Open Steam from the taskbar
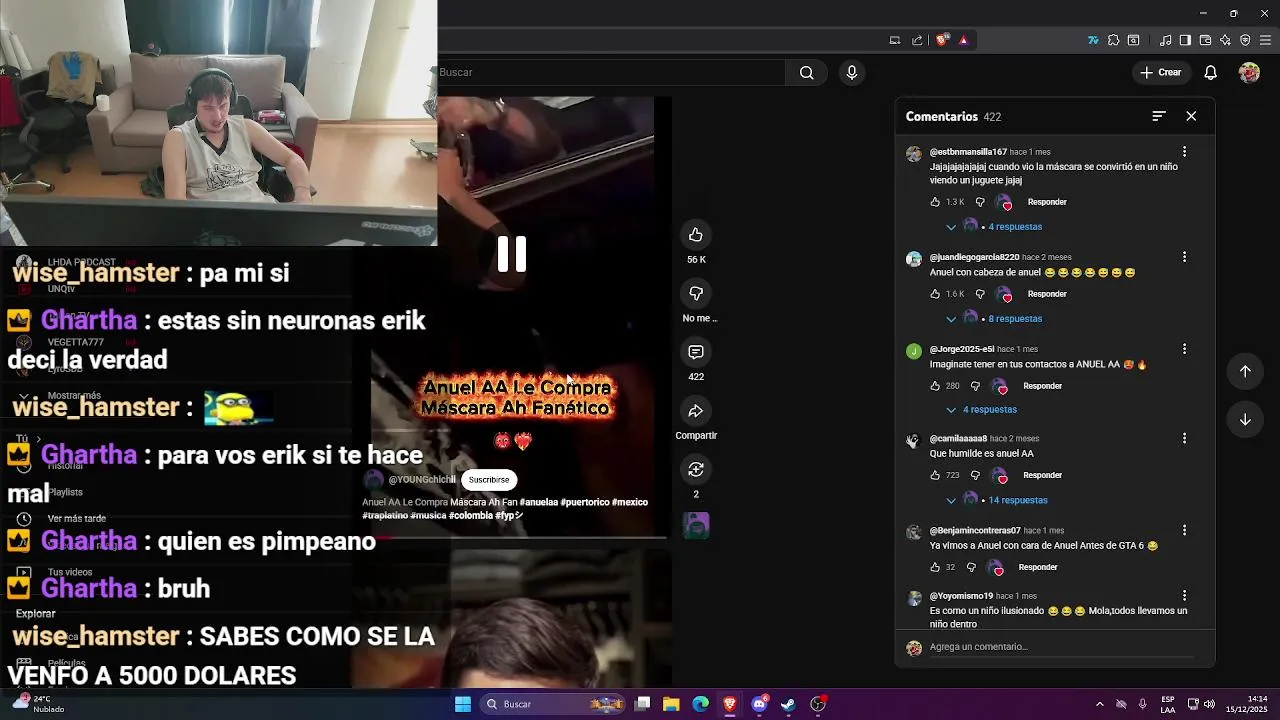Viewport: 1280px width, 720px height. (788, 704)
